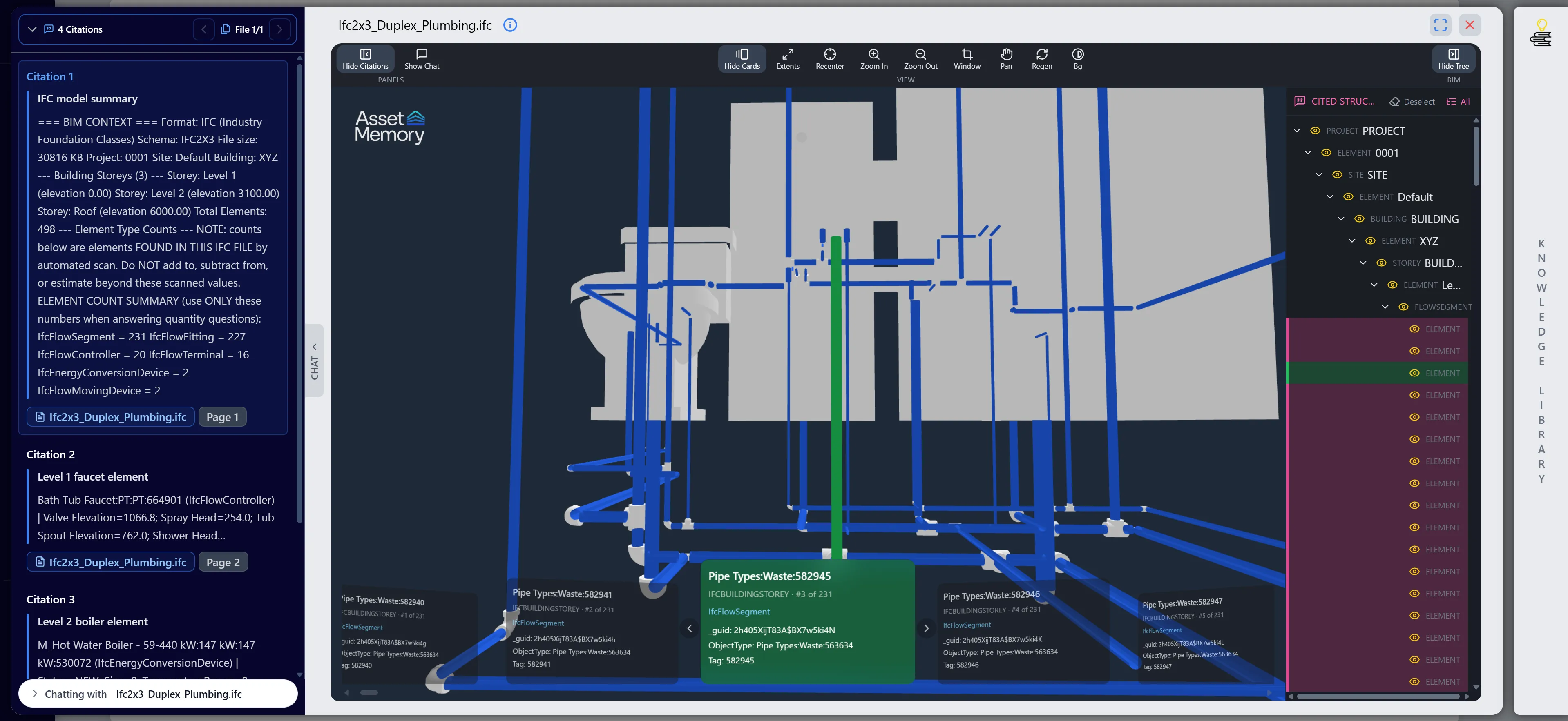Select the Pan hand tool
This screenshot has height=721, width=1568.
point(1005,58)
